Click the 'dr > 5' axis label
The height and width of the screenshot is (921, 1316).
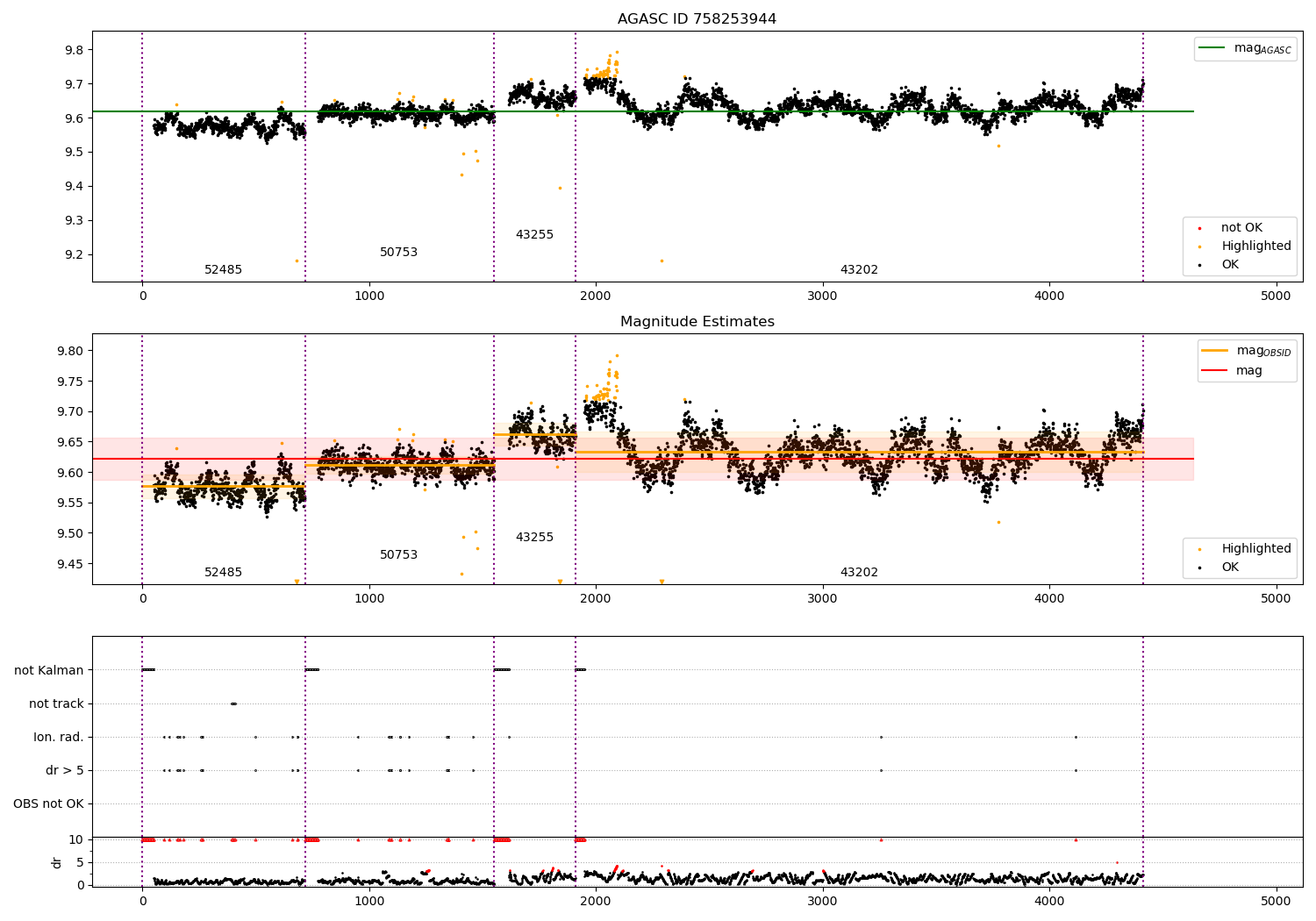(65, 771)
